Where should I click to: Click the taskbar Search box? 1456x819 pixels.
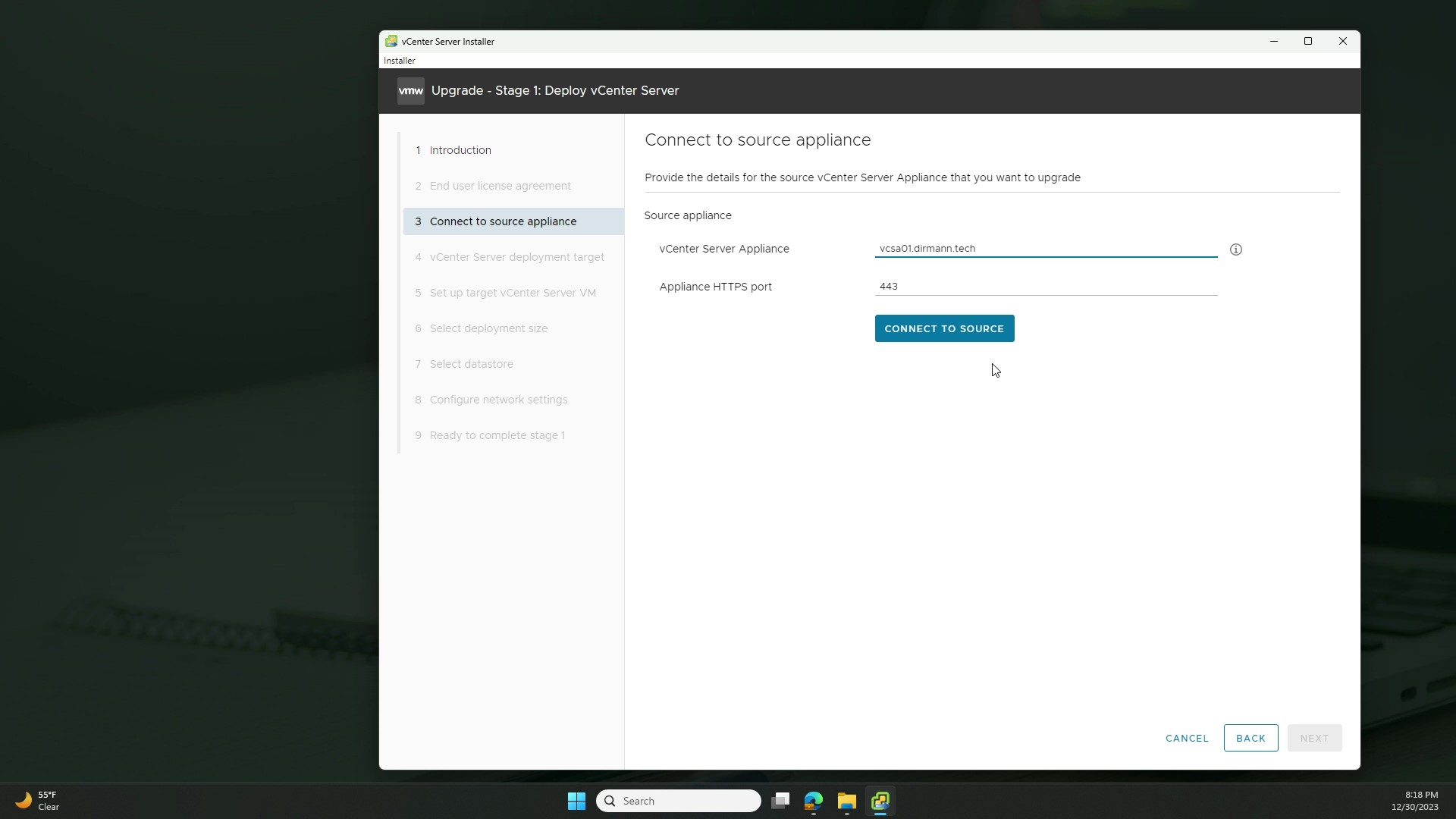(679, 801)
